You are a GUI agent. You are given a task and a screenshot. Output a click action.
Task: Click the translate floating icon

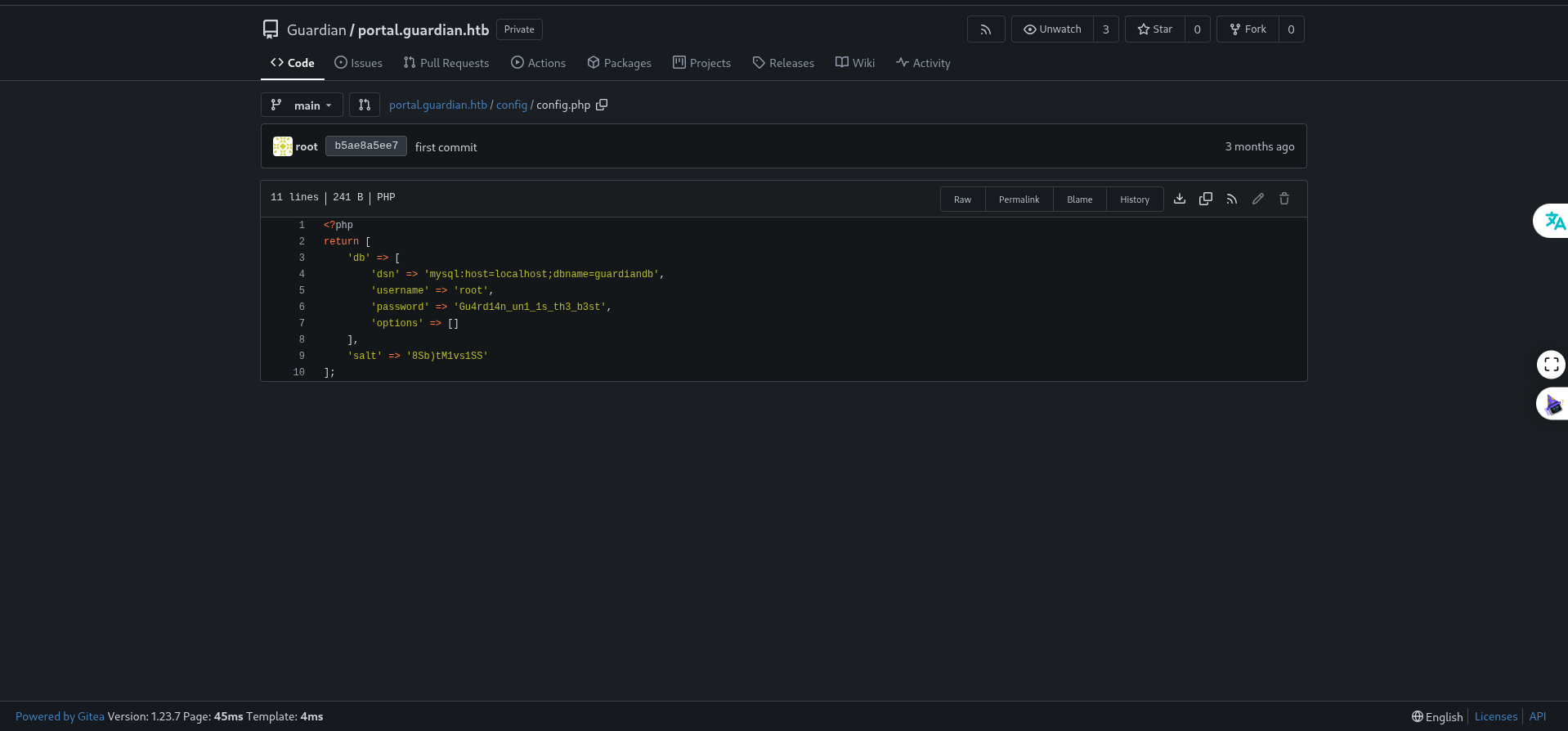[1553, 221]
